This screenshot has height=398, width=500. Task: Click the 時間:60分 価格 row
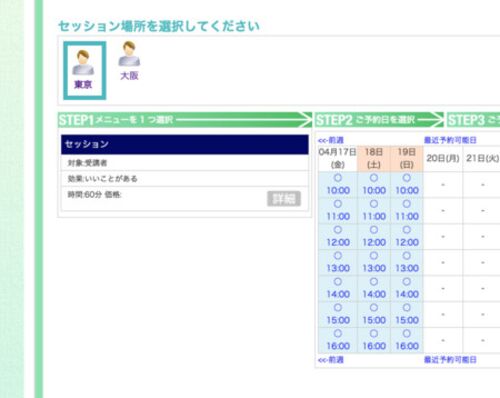click(x=185, y=199)
